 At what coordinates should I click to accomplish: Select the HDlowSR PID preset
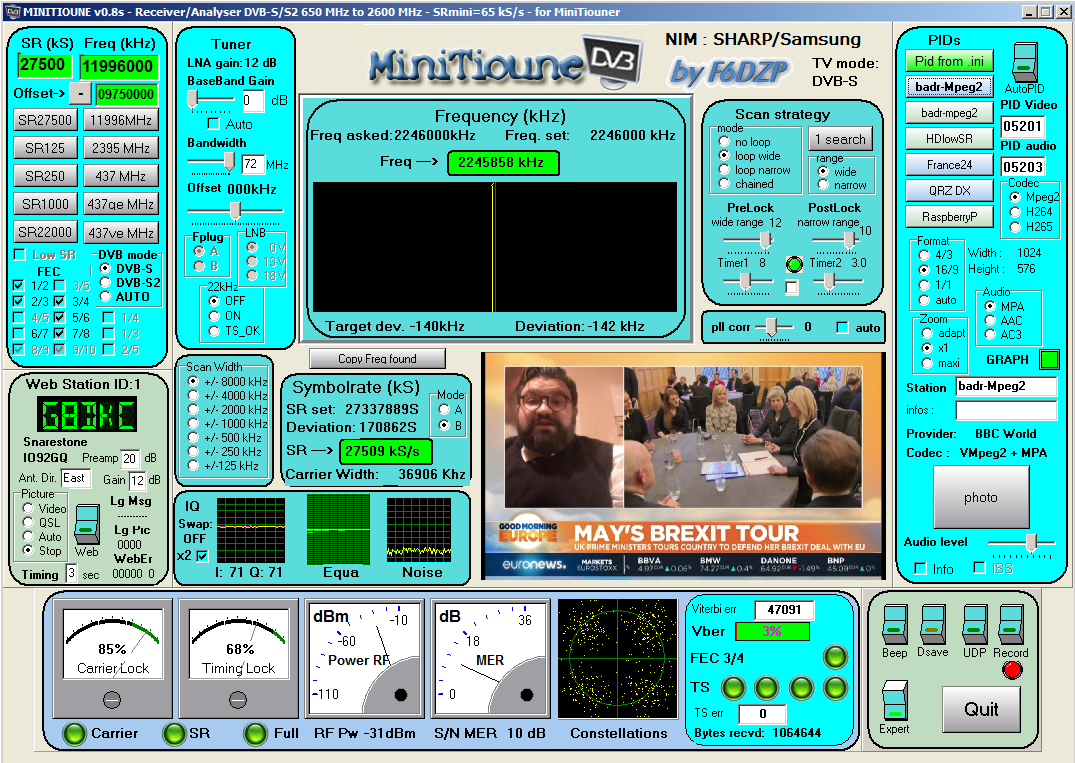click(x=949, y=138)
